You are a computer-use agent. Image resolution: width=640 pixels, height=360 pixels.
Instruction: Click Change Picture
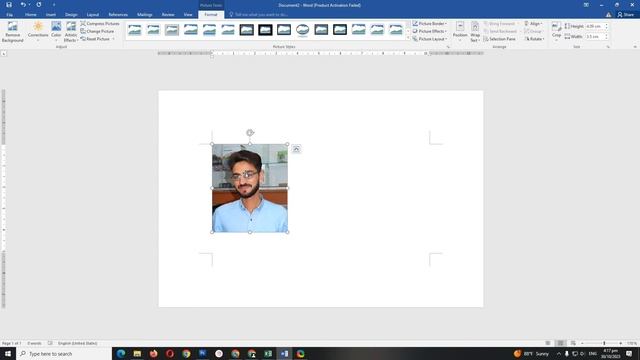pos(97,31)
